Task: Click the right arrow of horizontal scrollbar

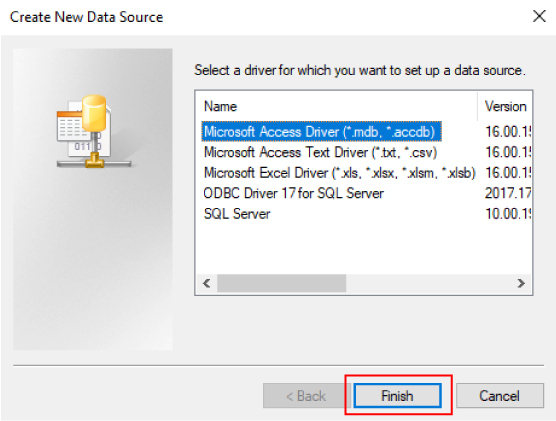Action: coord(521,283)
